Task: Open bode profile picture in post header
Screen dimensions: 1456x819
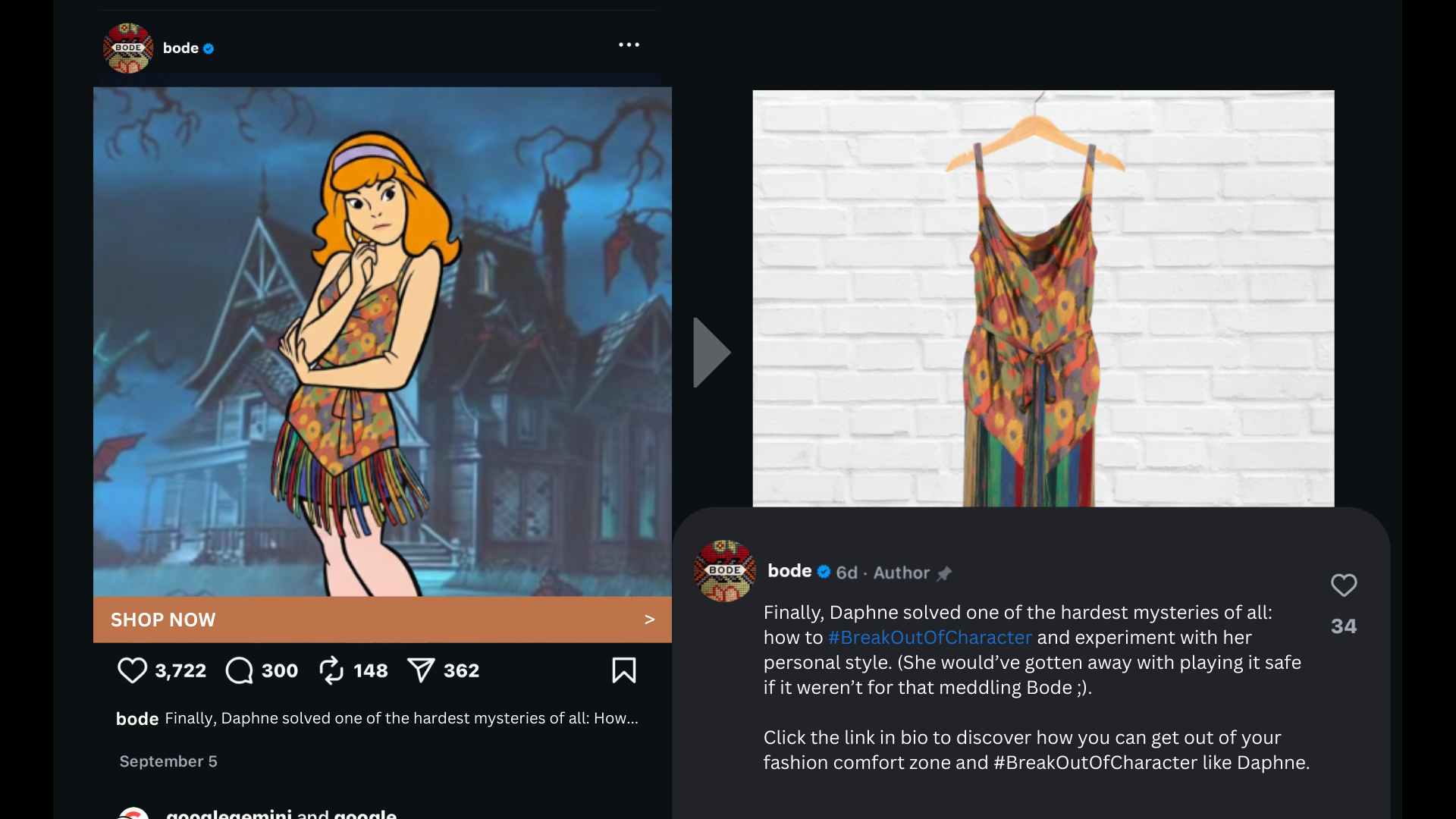Action: click(128, 48)
